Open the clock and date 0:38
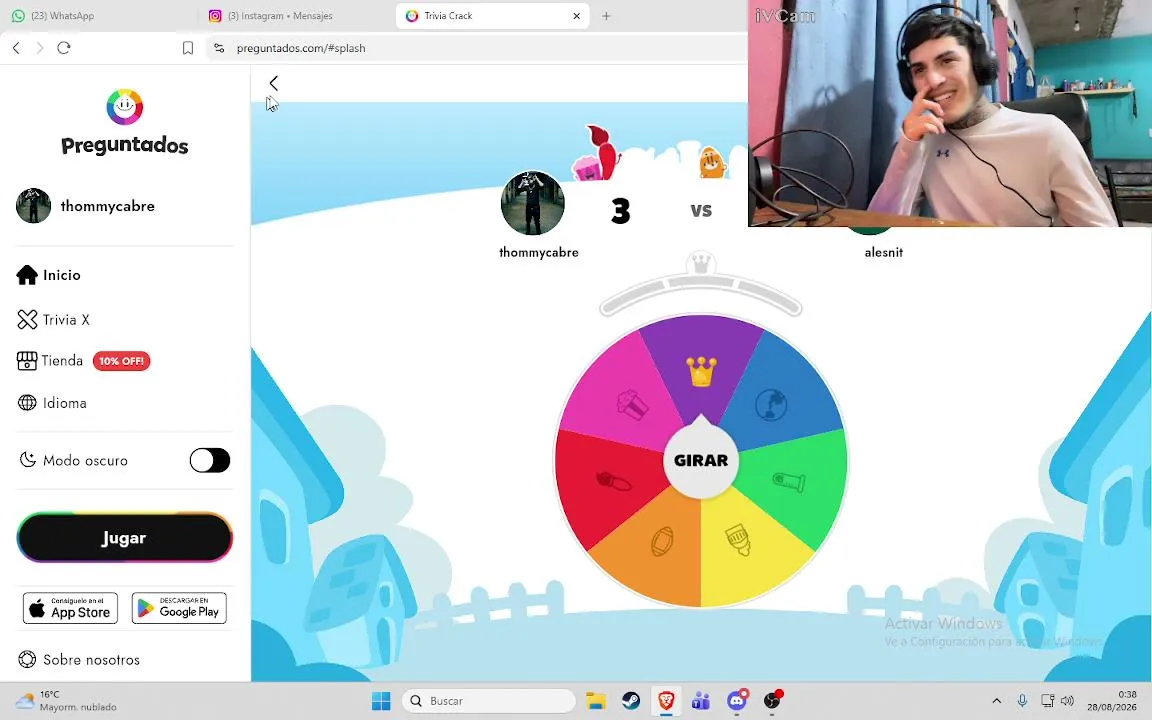The width and height of the screenshot is (1152, 720). [x=1112, y=701]
